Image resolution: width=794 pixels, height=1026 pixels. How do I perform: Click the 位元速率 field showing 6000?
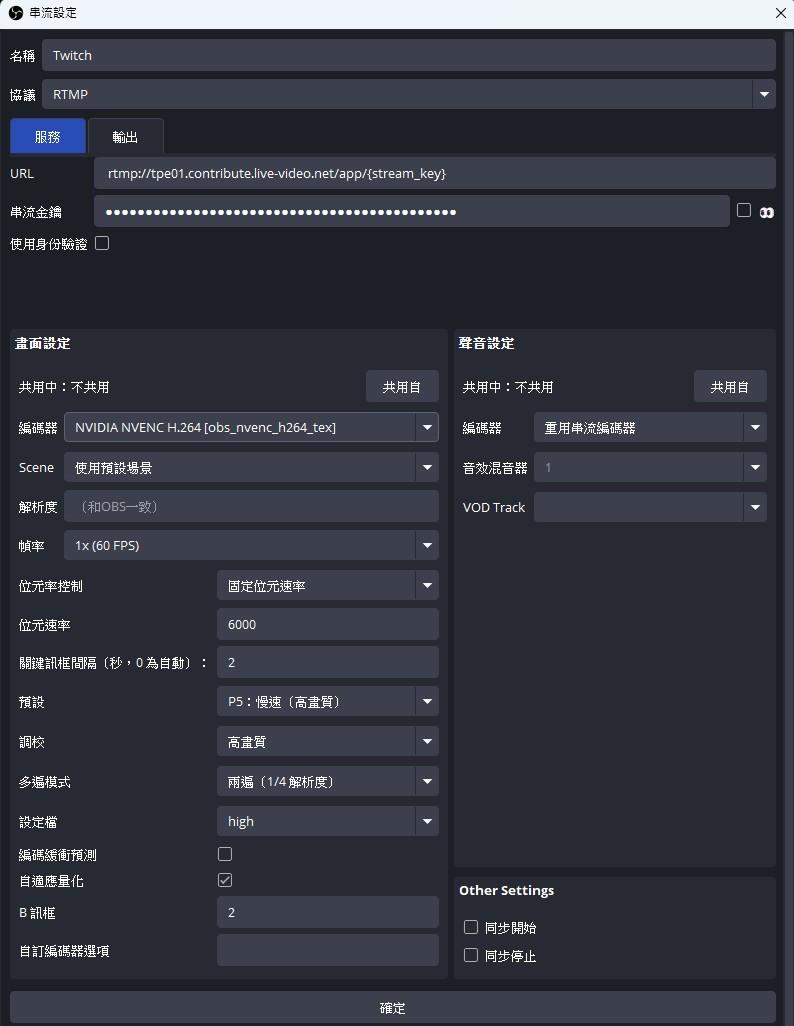pyautogui.click(x=327, y=624)
